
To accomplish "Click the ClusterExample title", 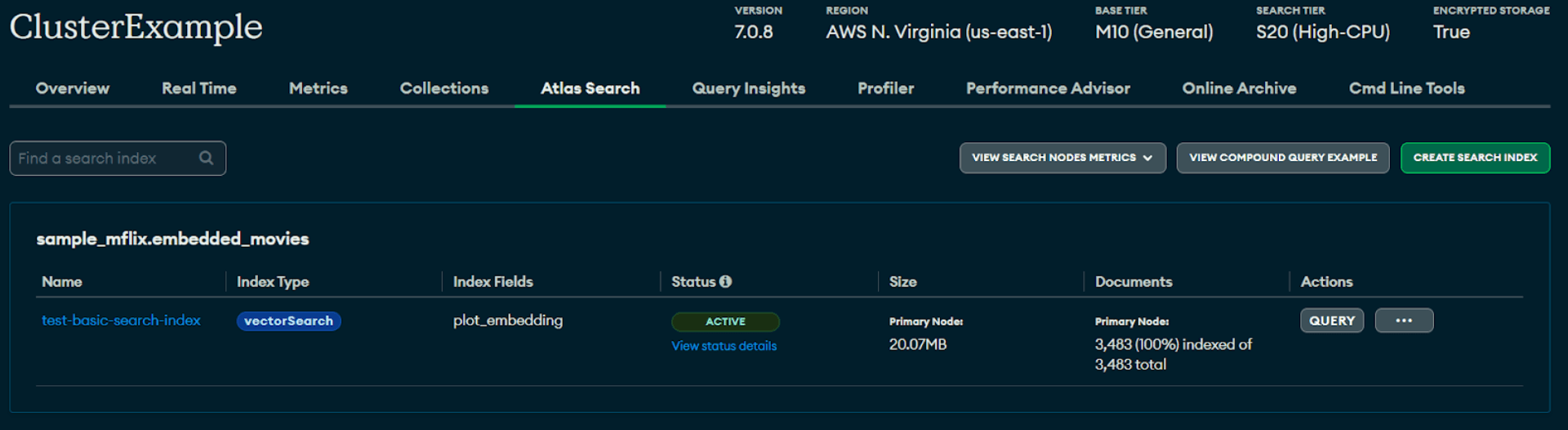I will click(136, 27).
